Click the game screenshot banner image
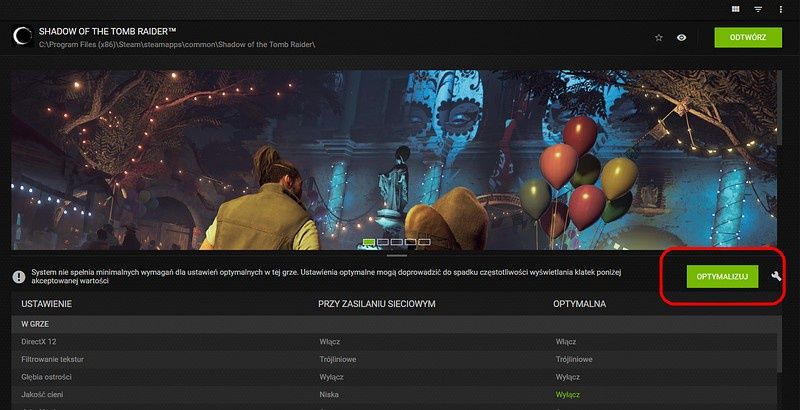800x410 pixels. pyautogui.click(x=394, y=160)
